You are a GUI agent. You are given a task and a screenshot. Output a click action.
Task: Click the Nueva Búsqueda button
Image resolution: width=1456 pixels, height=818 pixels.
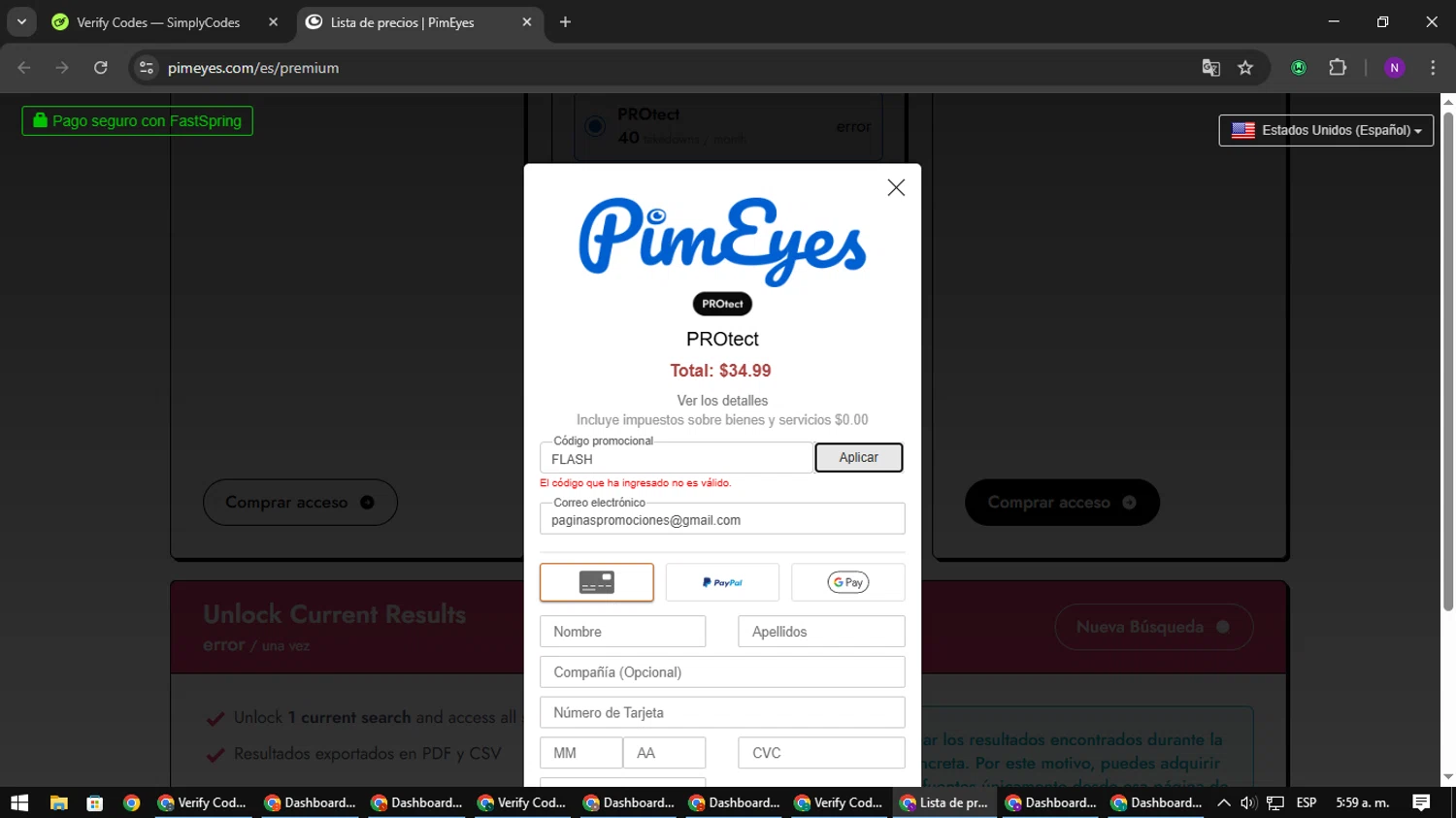1154,627
